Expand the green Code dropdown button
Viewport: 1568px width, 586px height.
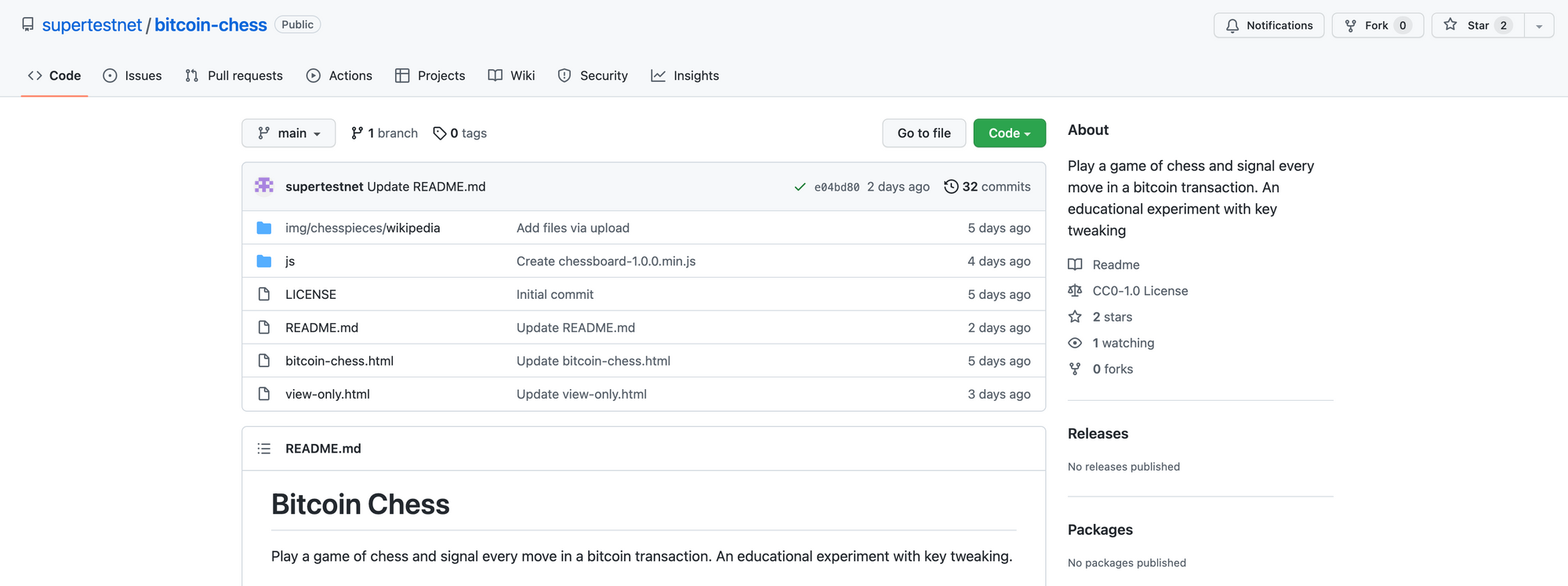(x=1009, y=133)
